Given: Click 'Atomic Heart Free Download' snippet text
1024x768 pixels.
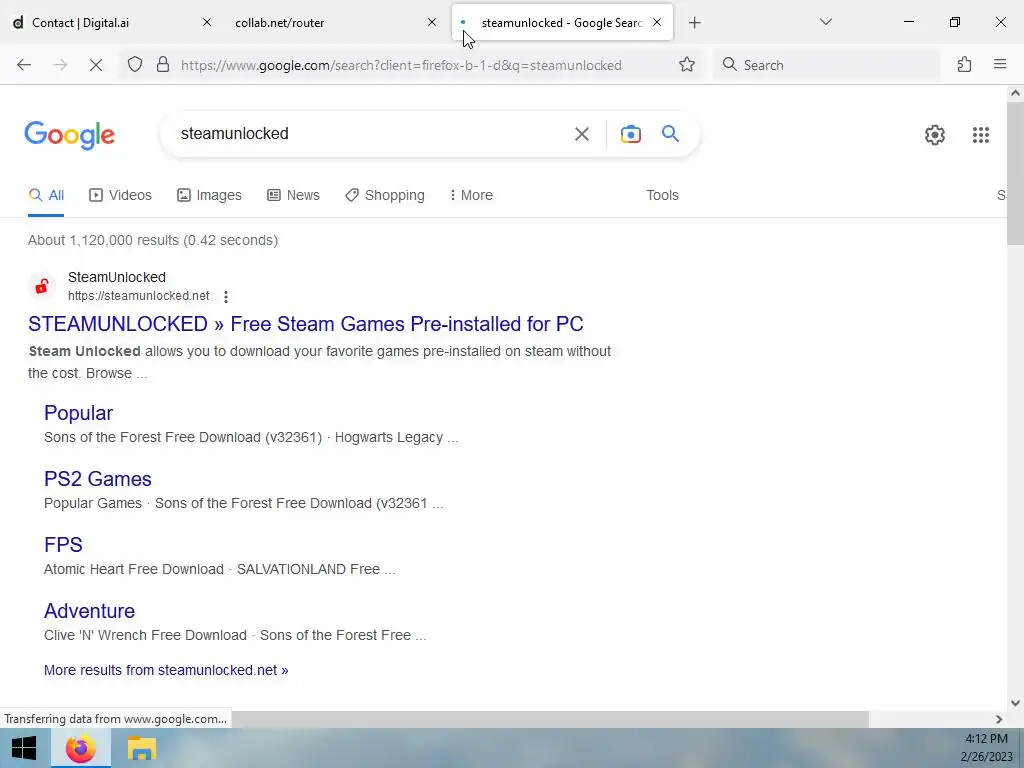Looking at the screenshot, I should click(x=134, y=569).
